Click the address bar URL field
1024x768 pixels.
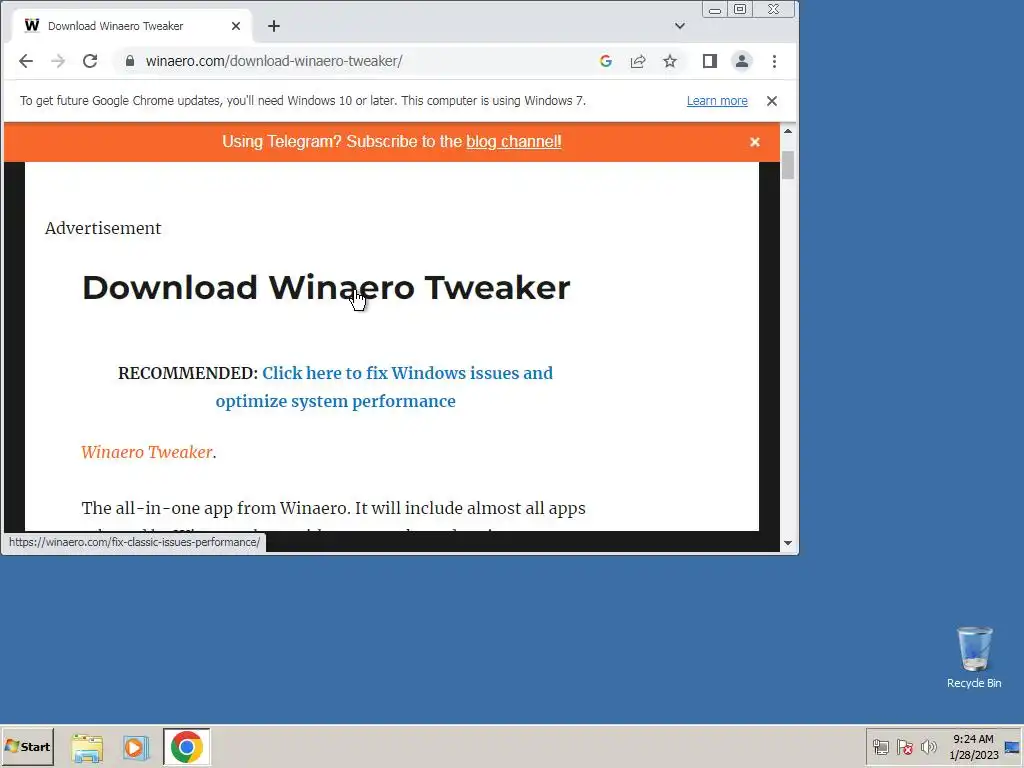click(366, 61)
